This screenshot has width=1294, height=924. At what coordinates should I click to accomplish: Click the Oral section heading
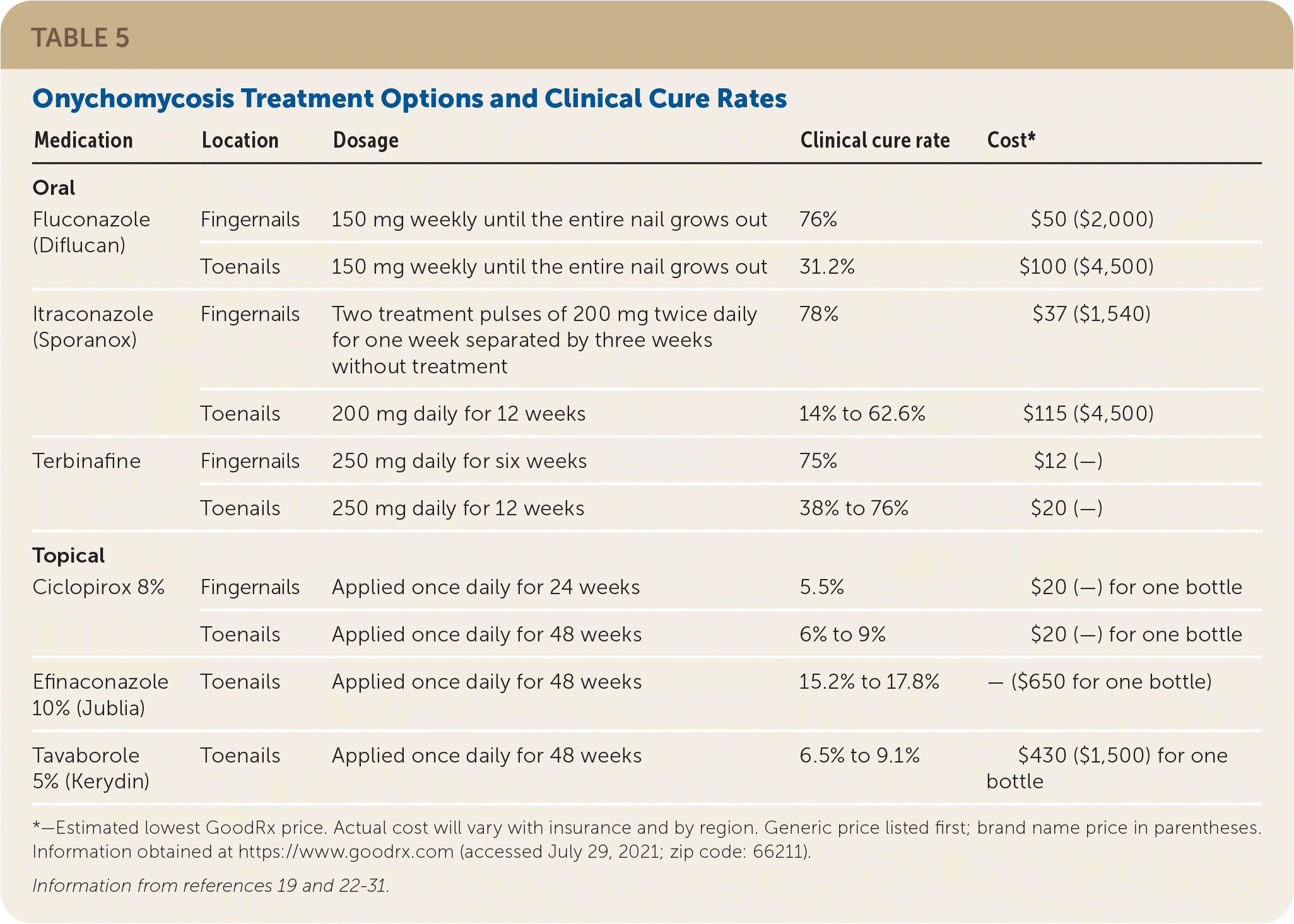tap(54, 188)
